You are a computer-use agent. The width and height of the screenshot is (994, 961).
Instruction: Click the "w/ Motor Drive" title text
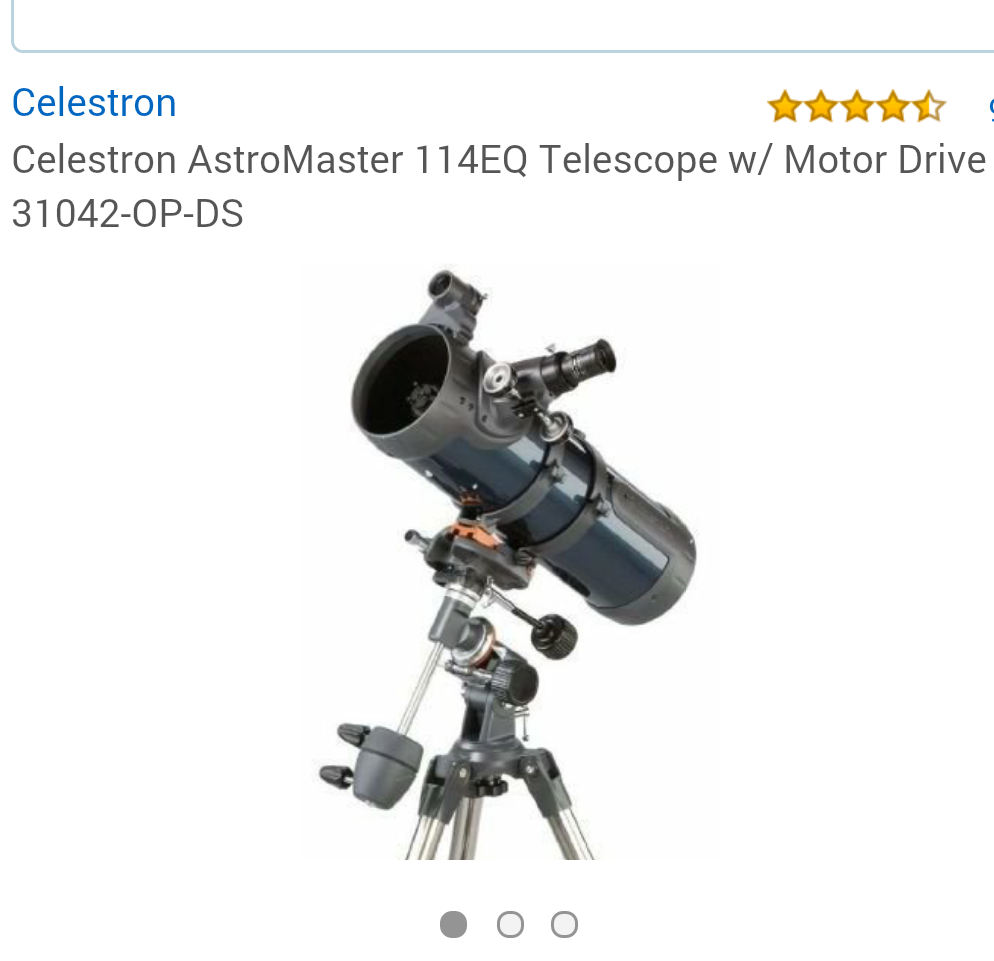[x=857, y=159]
